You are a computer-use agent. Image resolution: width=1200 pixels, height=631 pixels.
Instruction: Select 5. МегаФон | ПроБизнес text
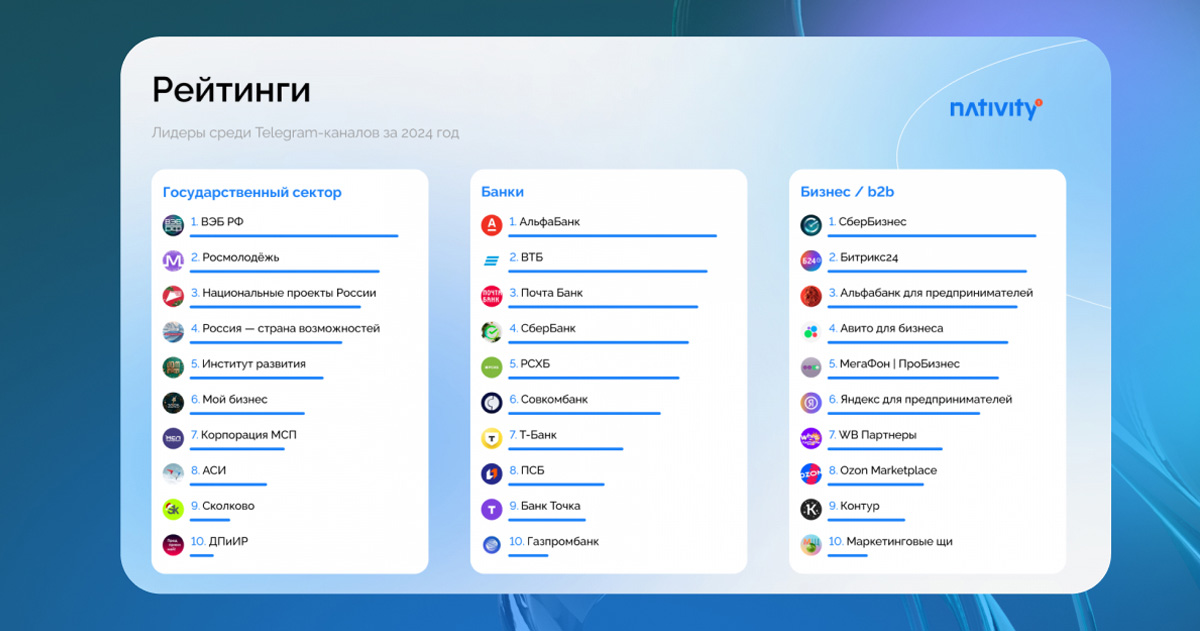[x=894, y=364]
